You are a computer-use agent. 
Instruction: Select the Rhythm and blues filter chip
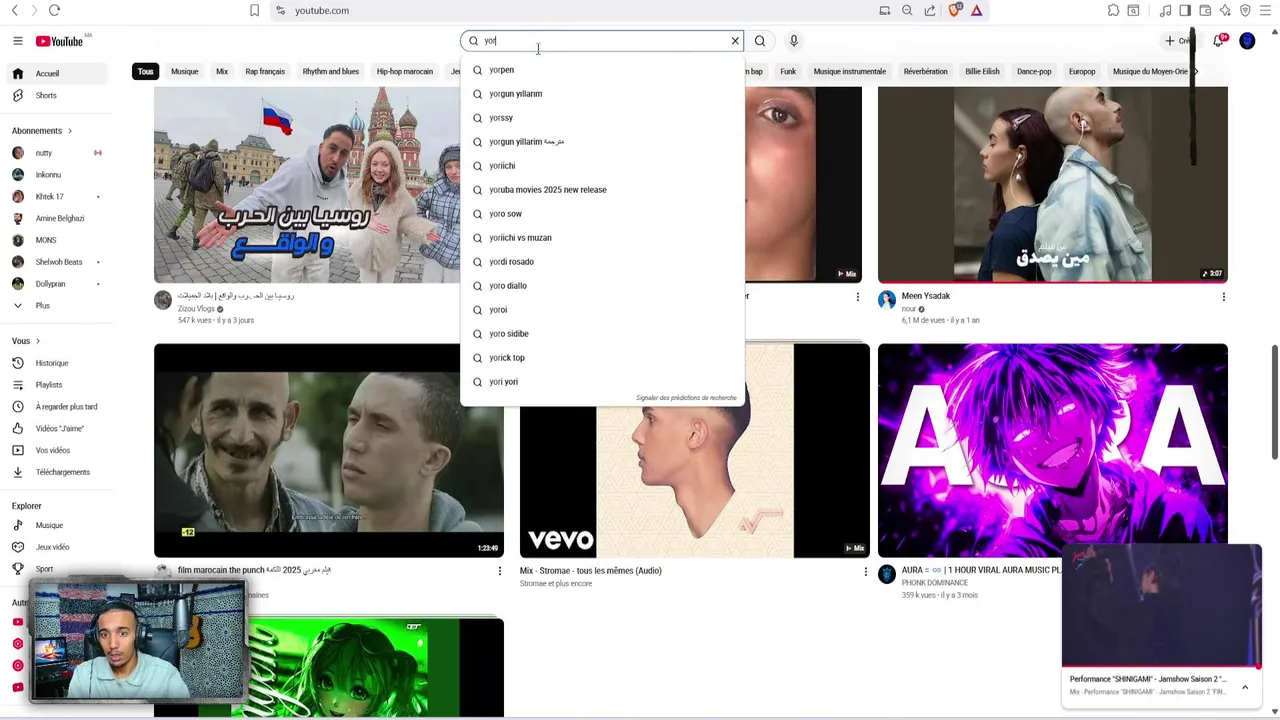(331, 72)
